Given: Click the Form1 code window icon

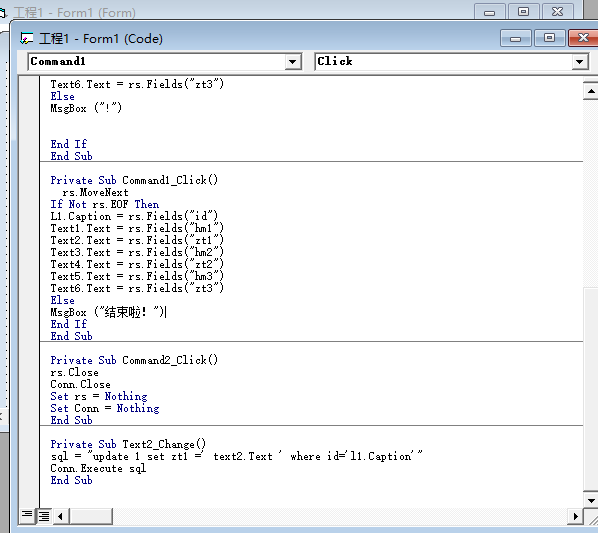Looking at the screenshot, I should [x=26, y=39].
